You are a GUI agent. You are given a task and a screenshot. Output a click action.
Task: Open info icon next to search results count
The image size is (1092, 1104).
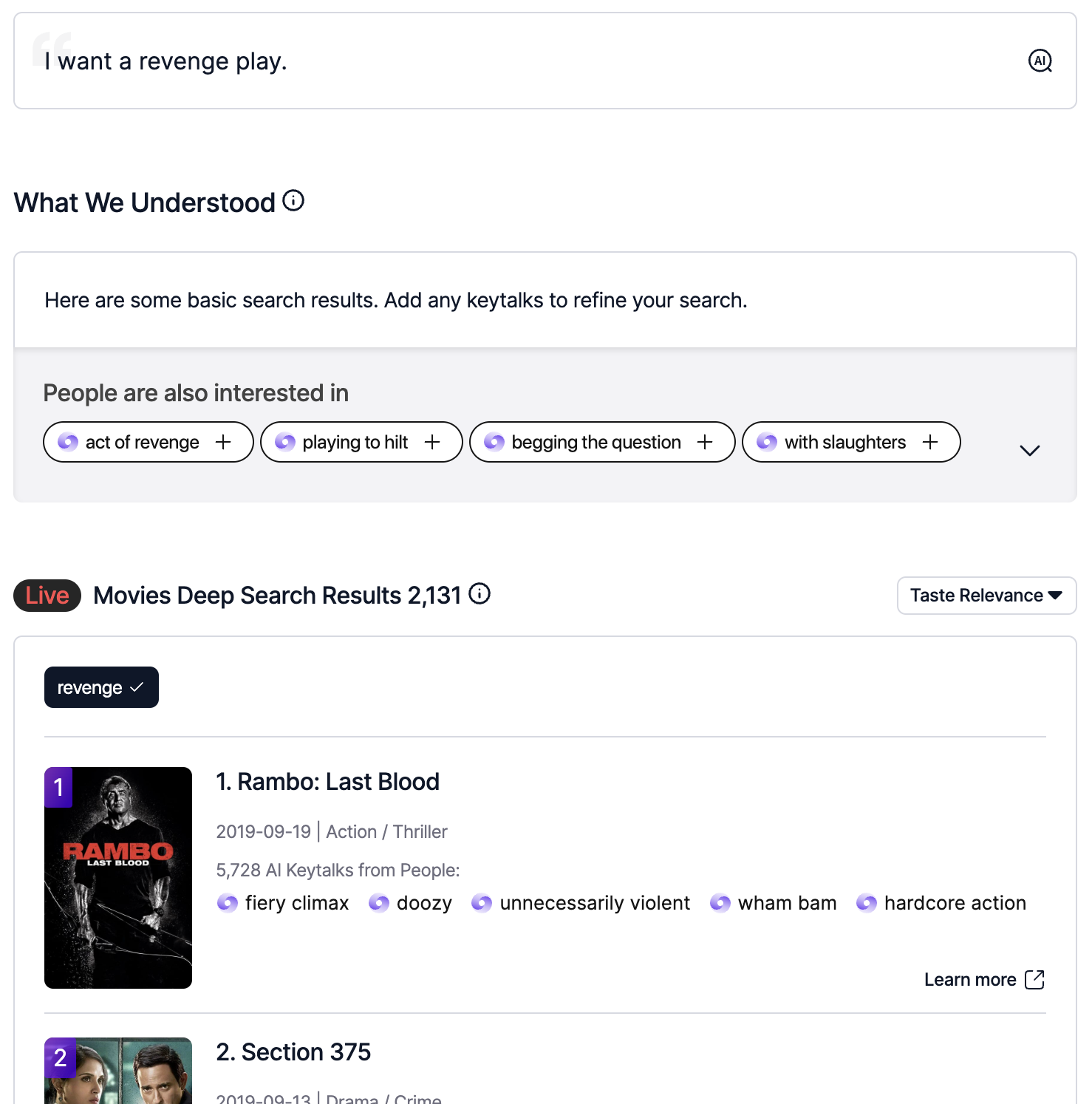click(480, 593)
